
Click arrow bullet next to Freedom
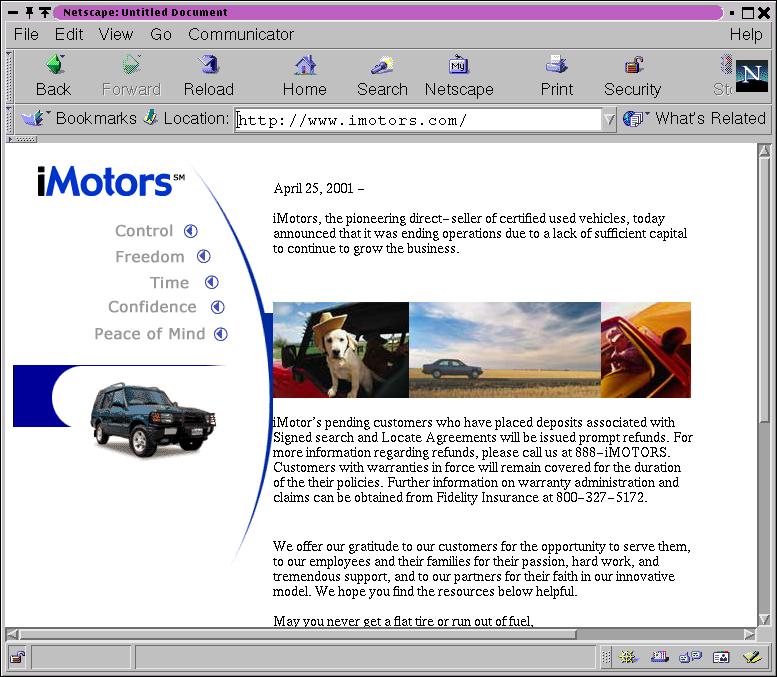[204, 256]
